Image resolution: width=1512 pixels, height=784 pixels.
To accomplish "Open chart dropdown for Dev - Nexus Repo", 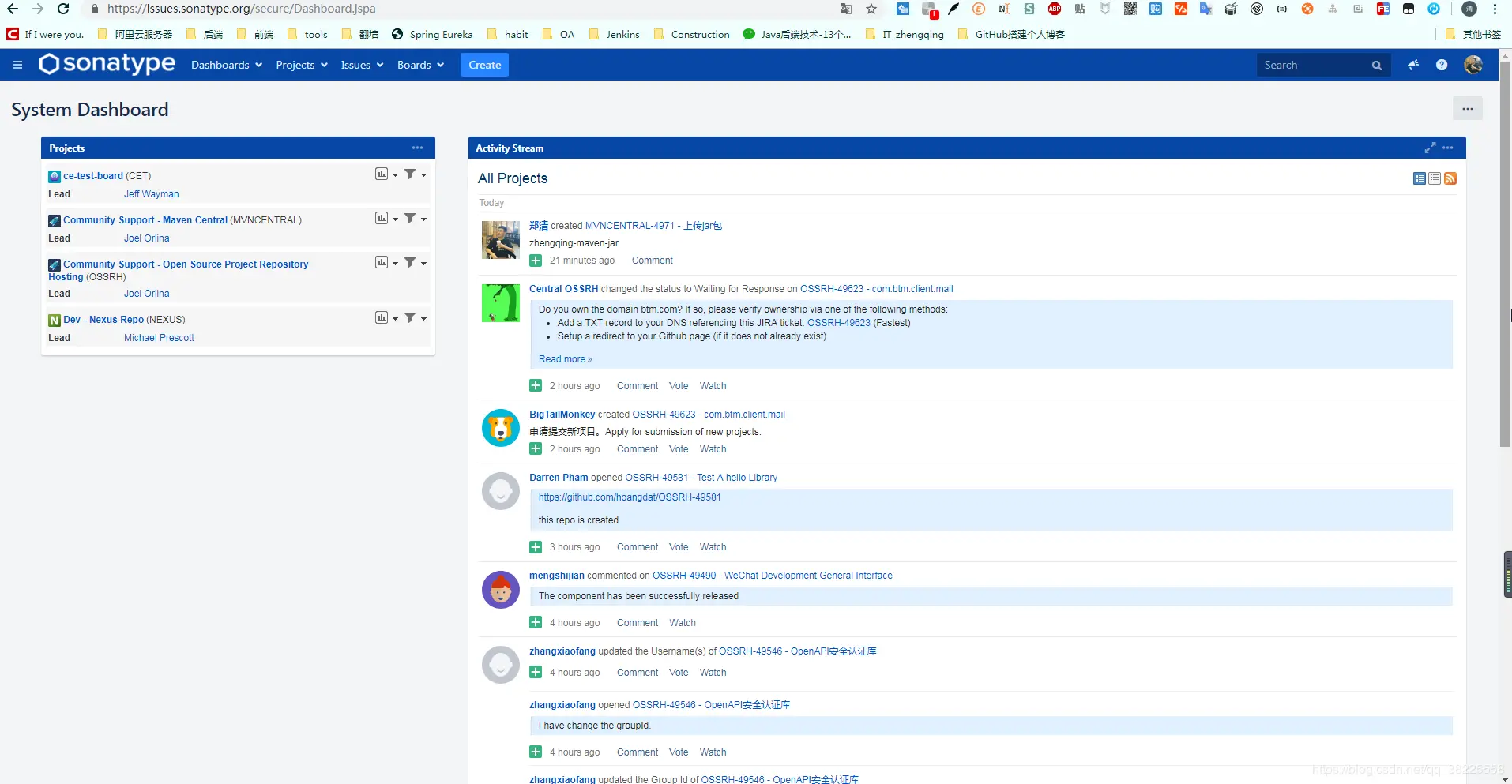I will [x=386, y=318].
